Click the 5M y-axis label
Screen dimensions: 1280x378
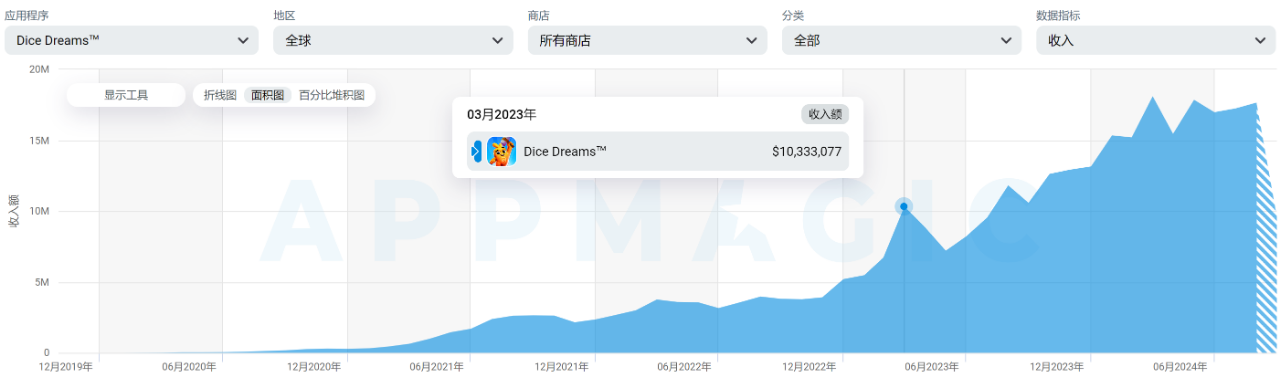pos(42,282)
